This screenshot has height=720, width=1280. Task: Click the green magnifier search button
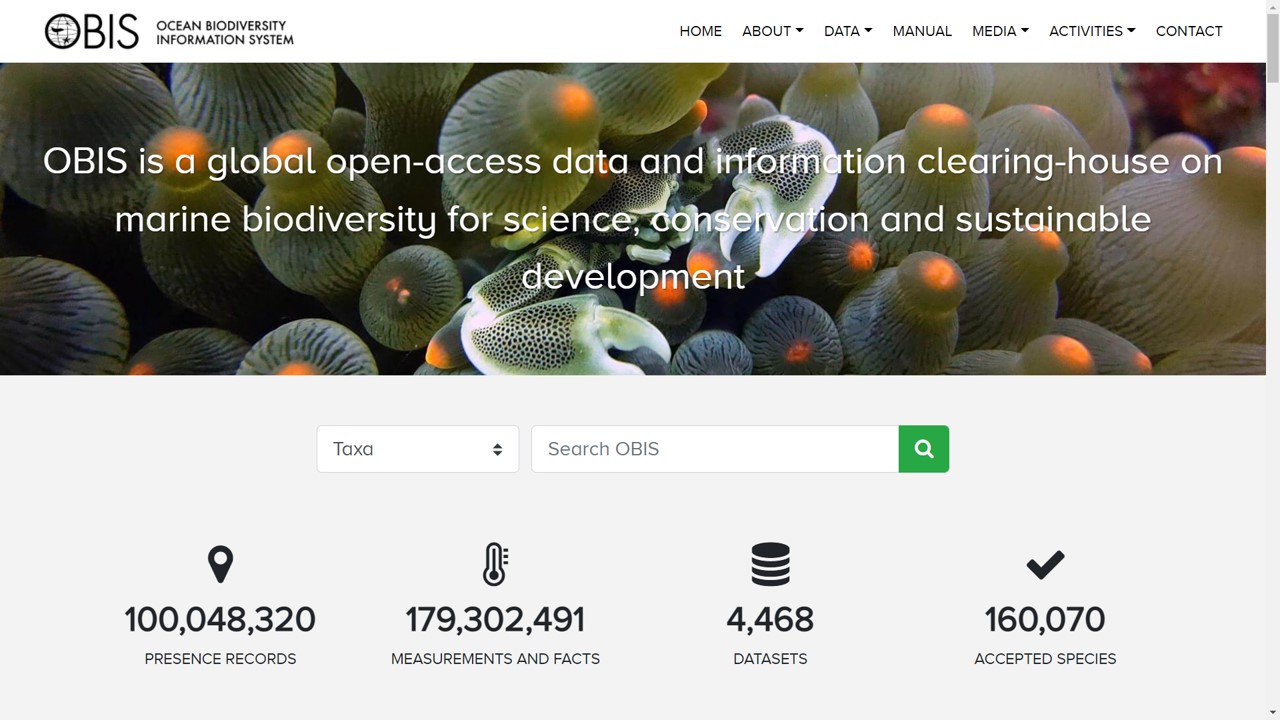[923, 449]
